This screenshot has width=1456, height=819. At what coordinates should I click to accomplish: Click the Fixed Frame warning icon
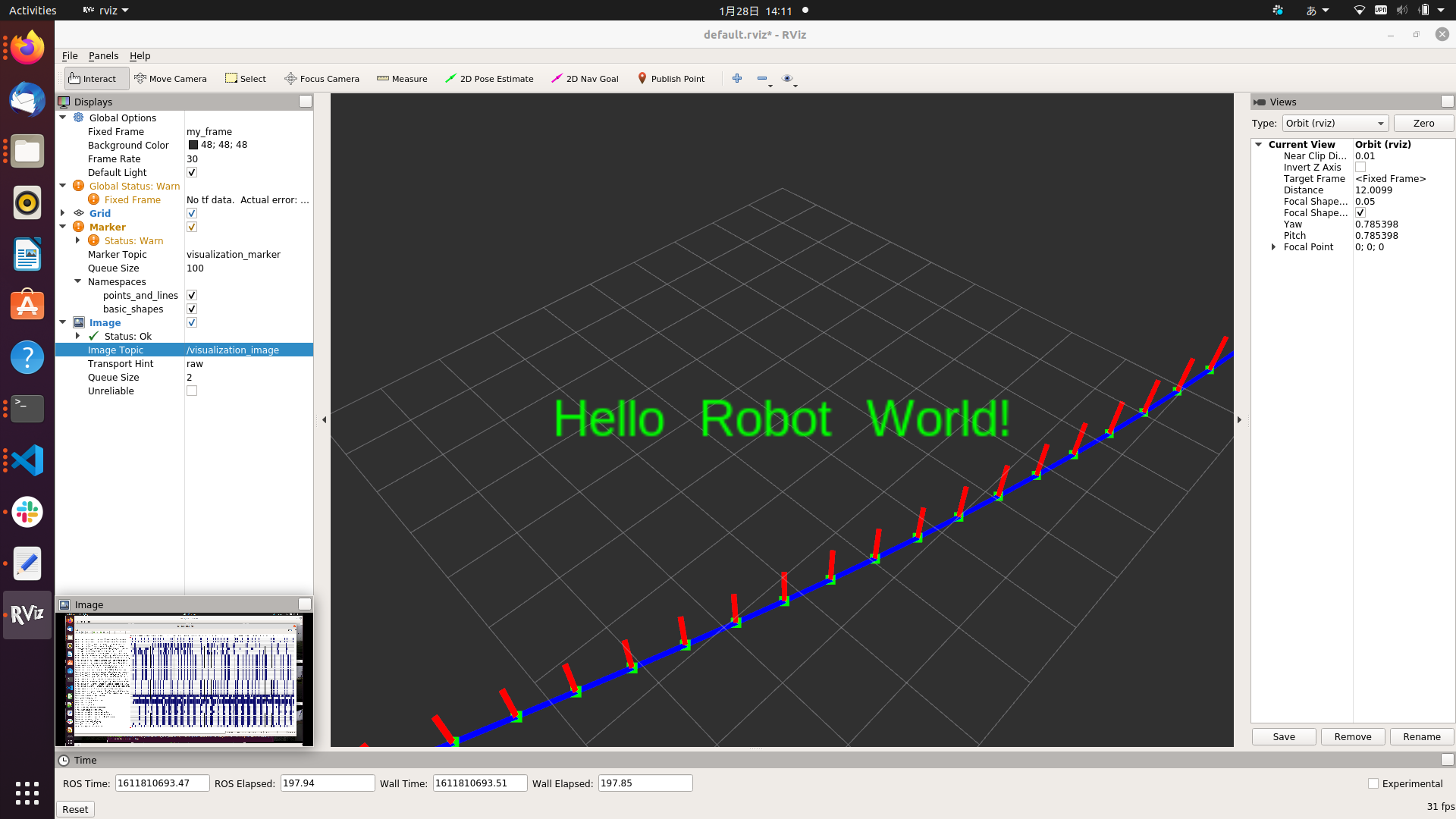click(x=94, y=199)
